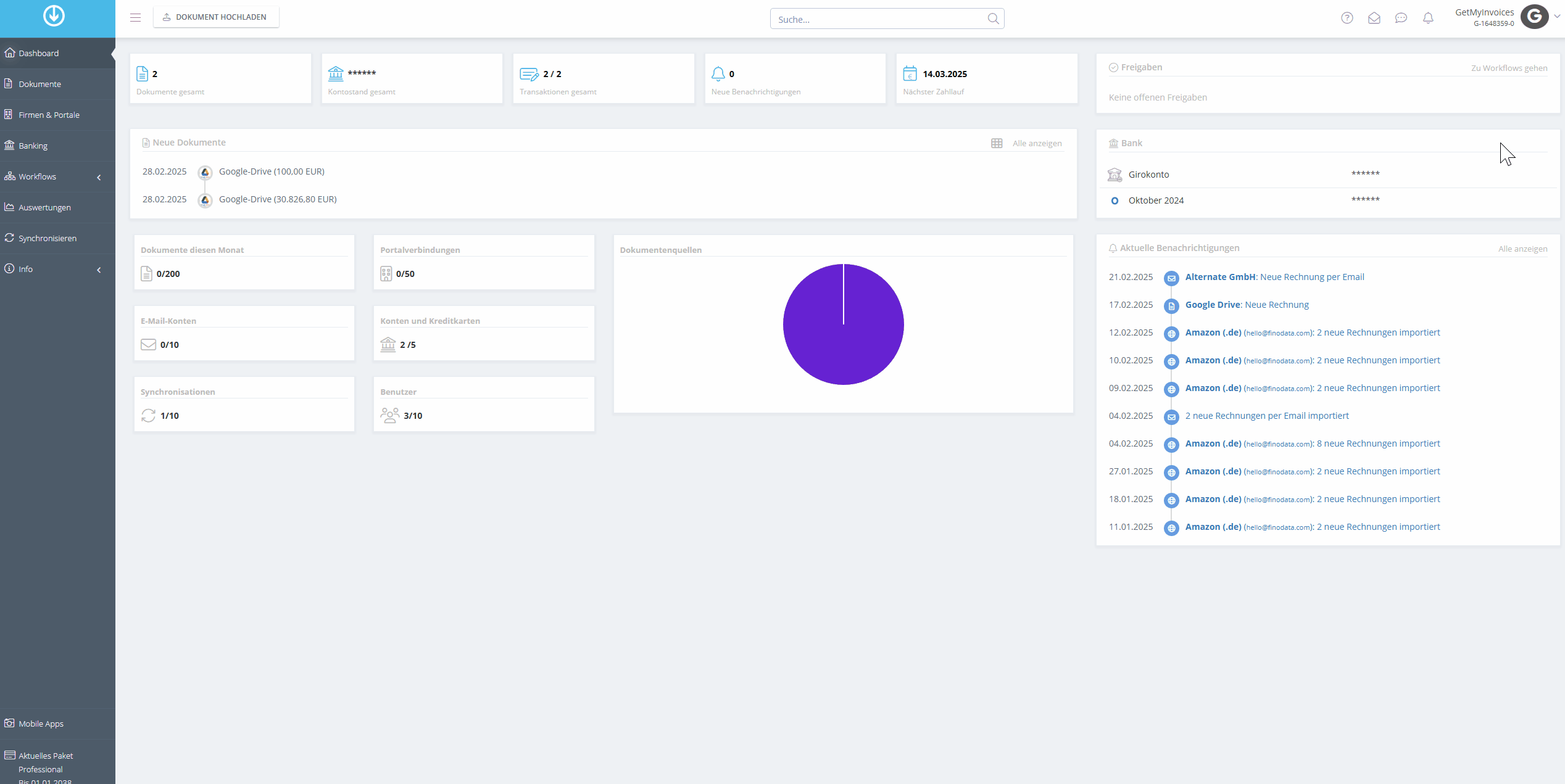This screenshot has width=1565, height=784.
Task: Click the table grid view icon in Neue Dokumente
Action: click(997, 143)
